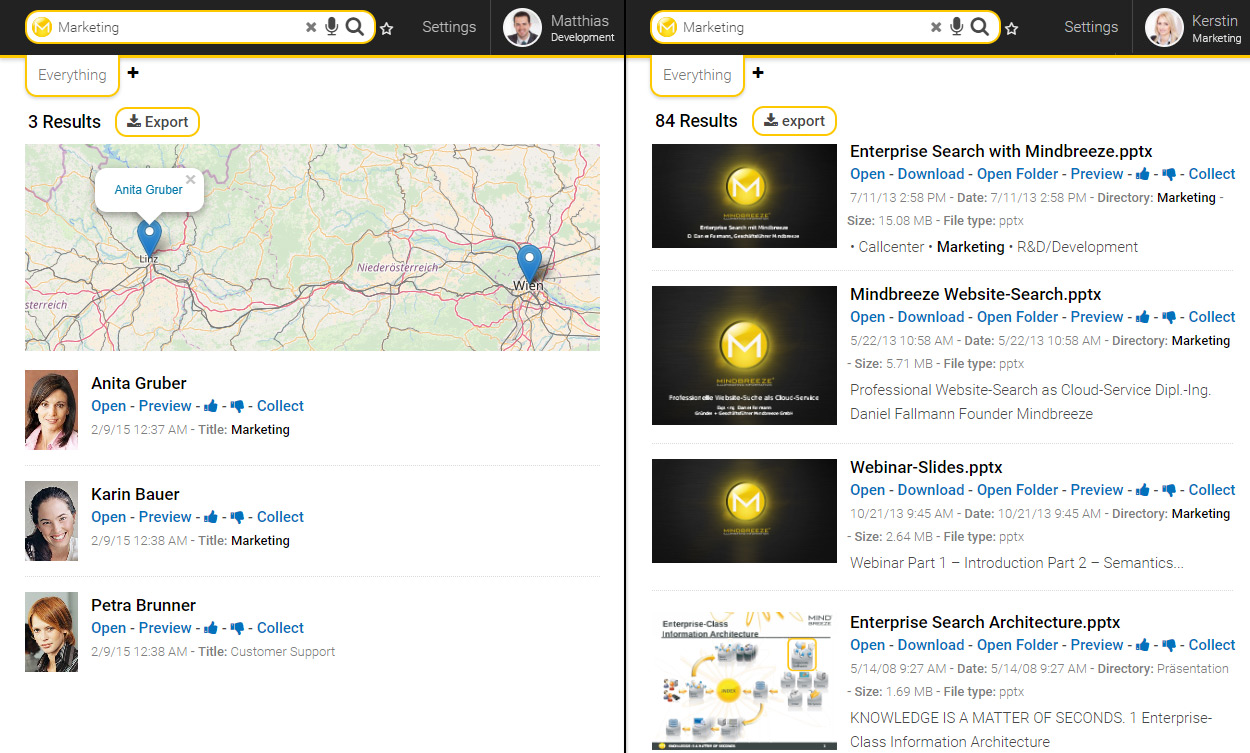Open Matthias Development user profile
The image size is (1250, 753).
click(x=558, y=28)
